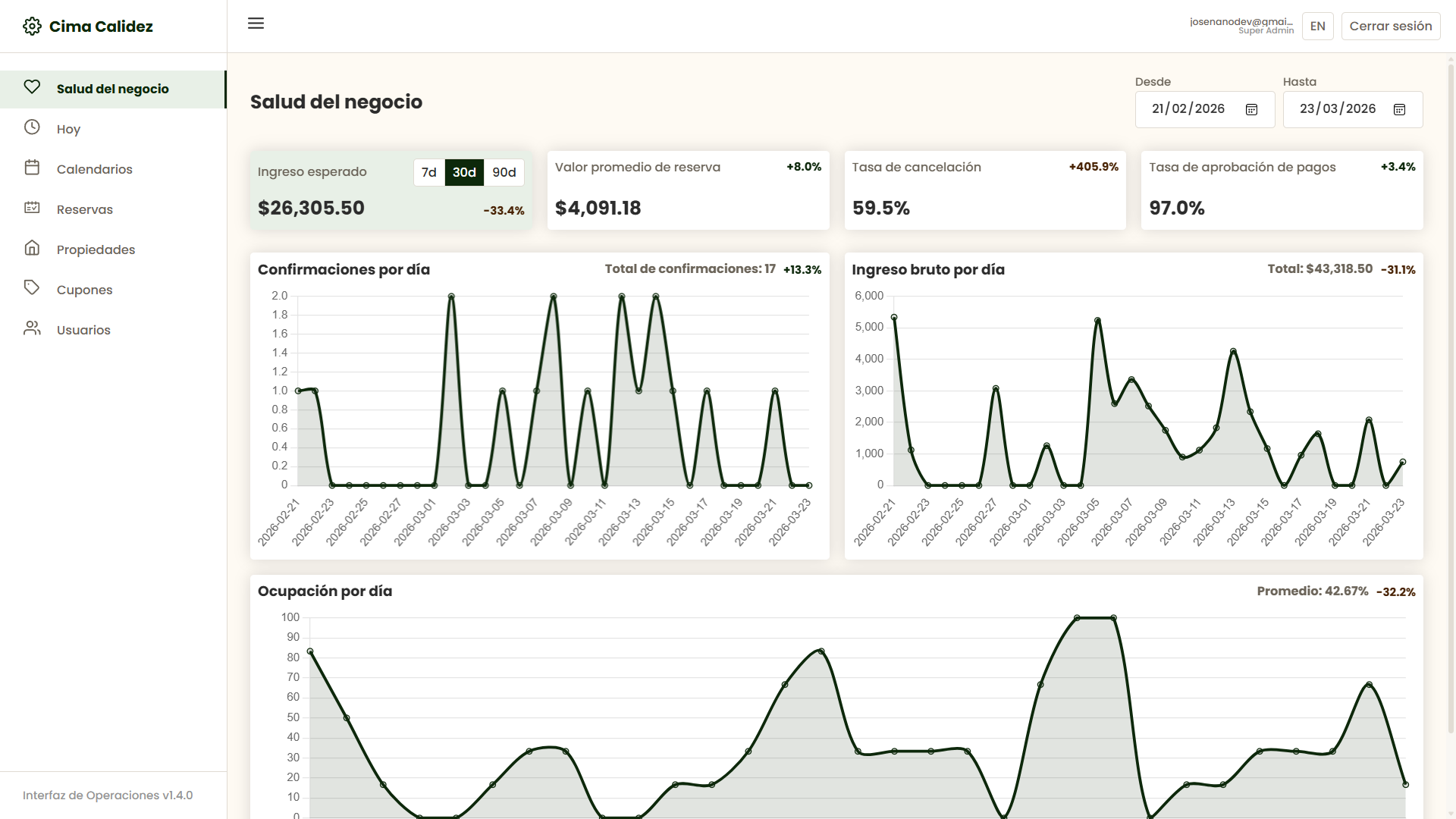
Task: Click the tag icon beside Cupones
Action: coord(32,288)
